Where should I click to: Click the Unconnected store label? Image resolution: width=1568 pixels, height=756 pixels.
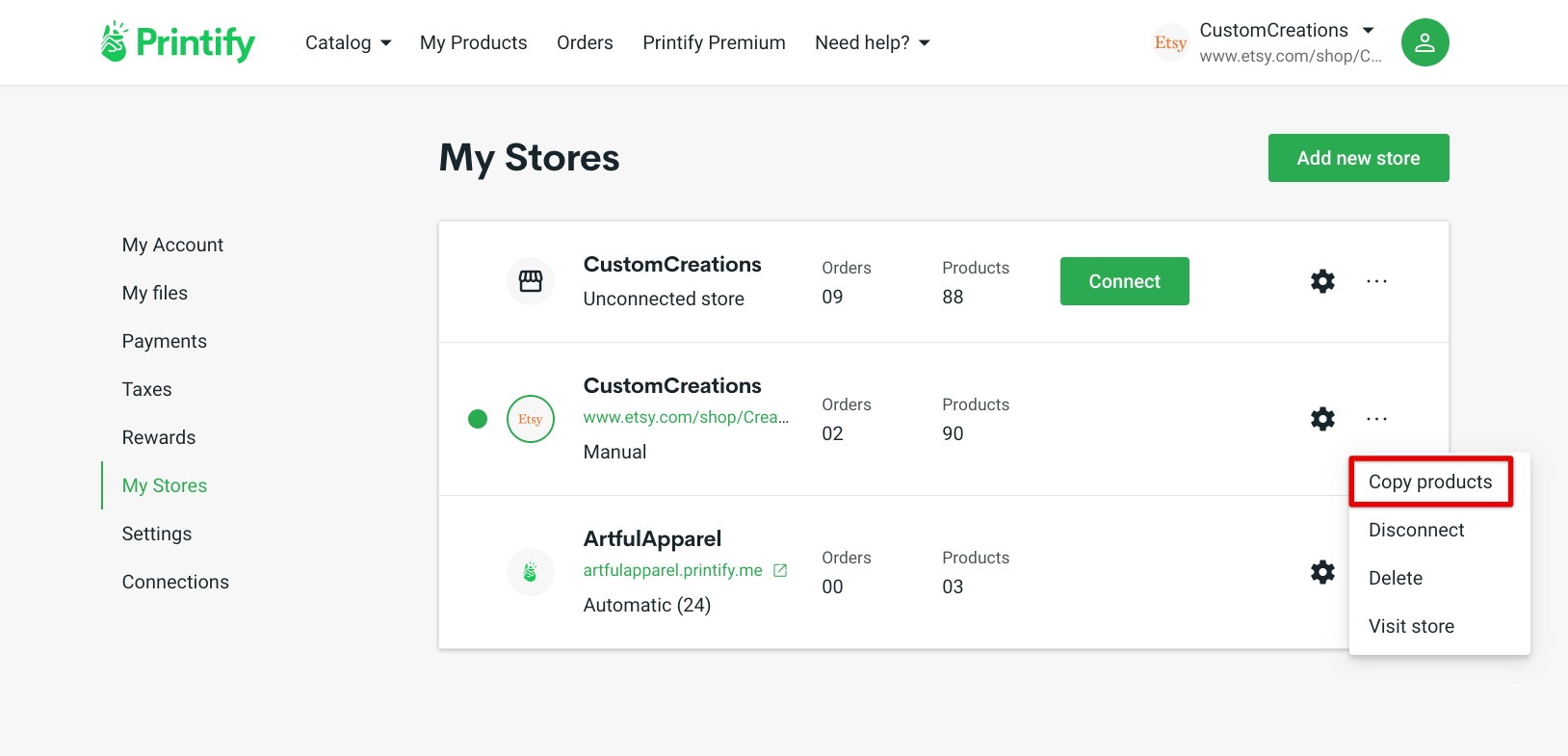[664, 299]
